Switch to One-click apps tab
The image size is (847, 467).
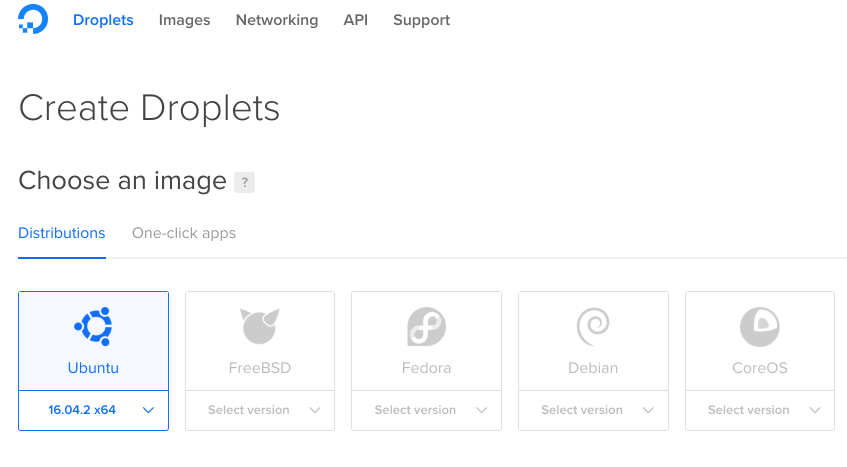point(184,233)
